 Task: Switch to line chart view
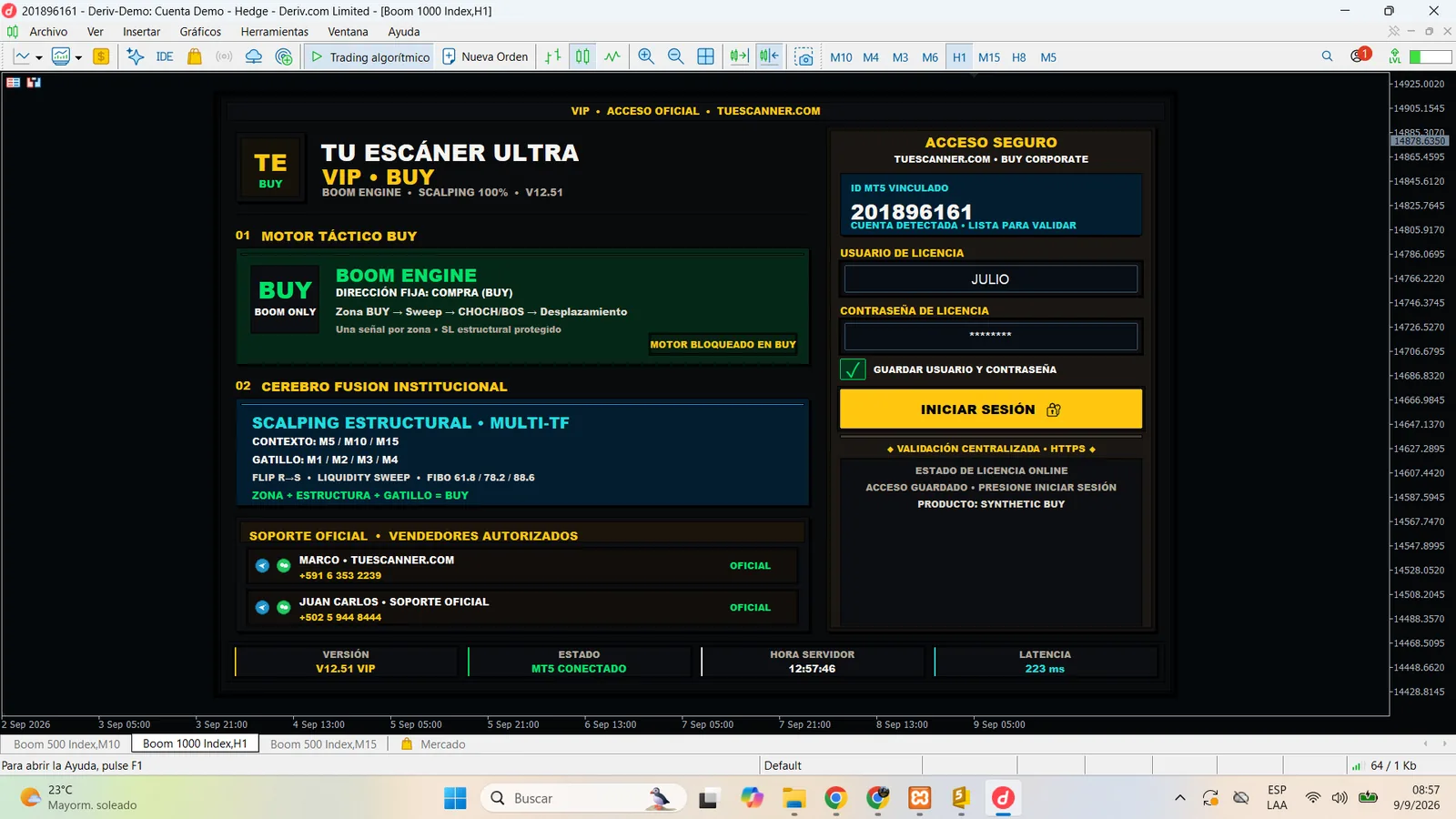(x=612, y=56)
